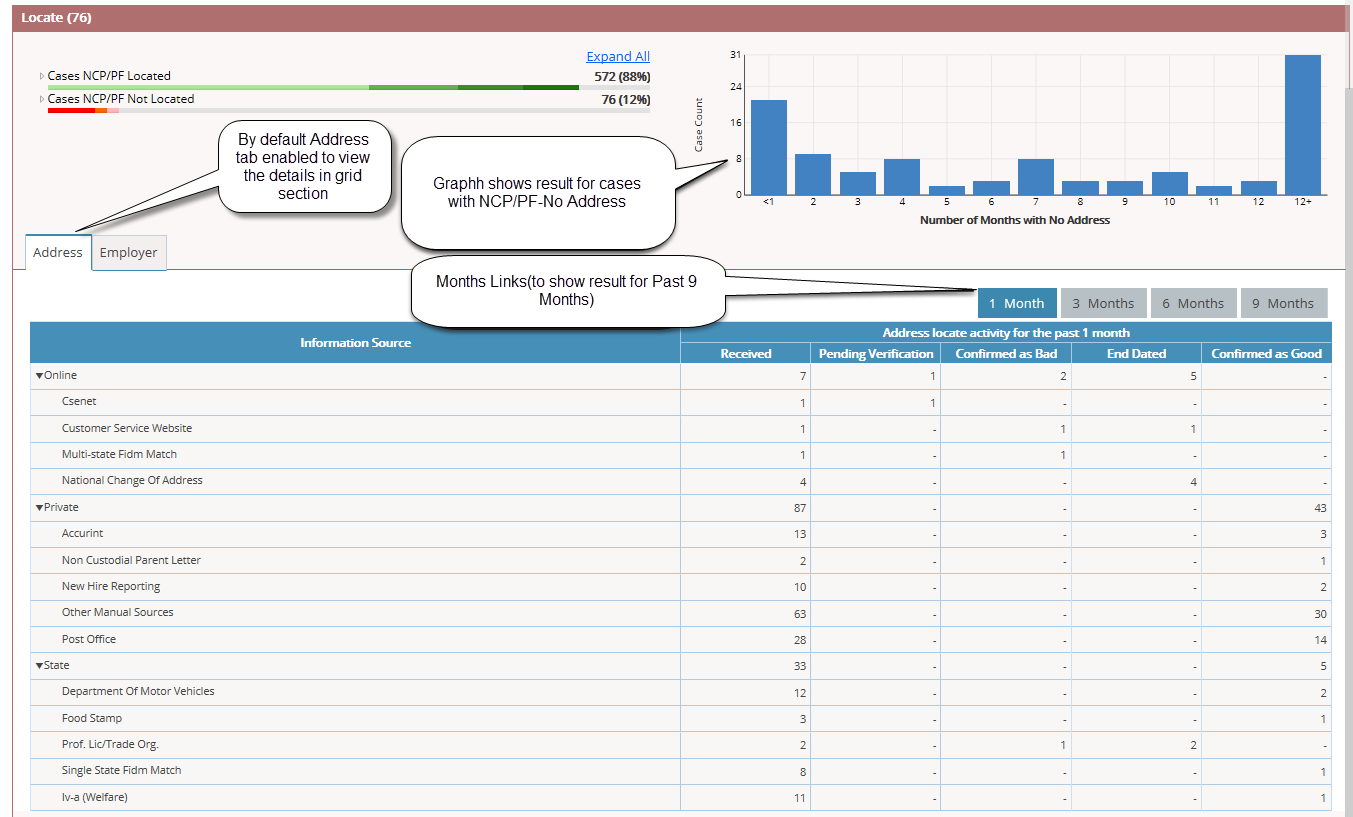The image size is (1353, 817).
Task: Collapse the State source group
Action: (39, 666)
